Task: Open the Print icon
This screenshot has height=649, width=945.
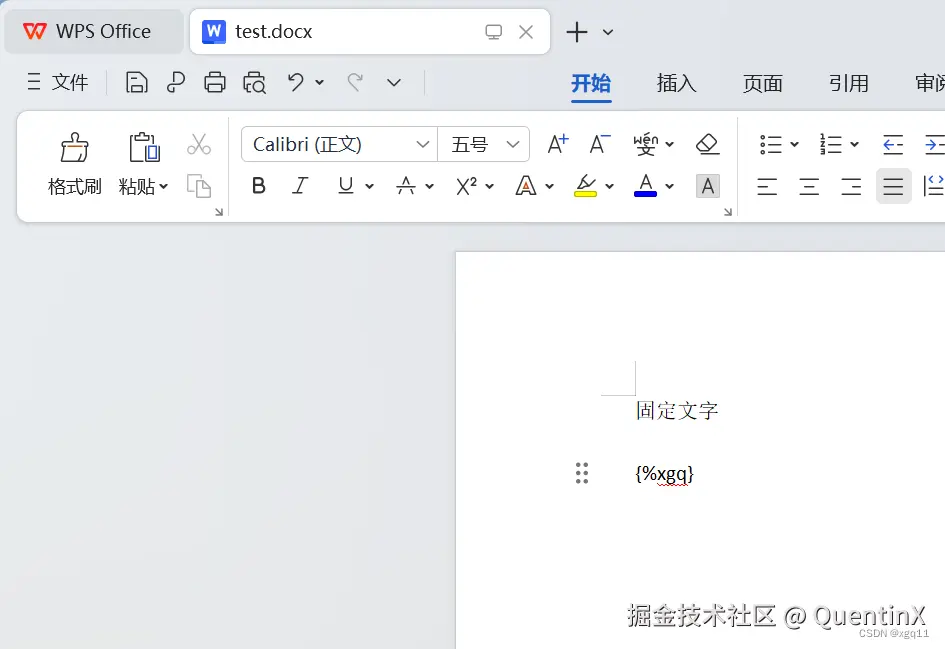Action: click(x=215, y=82)
